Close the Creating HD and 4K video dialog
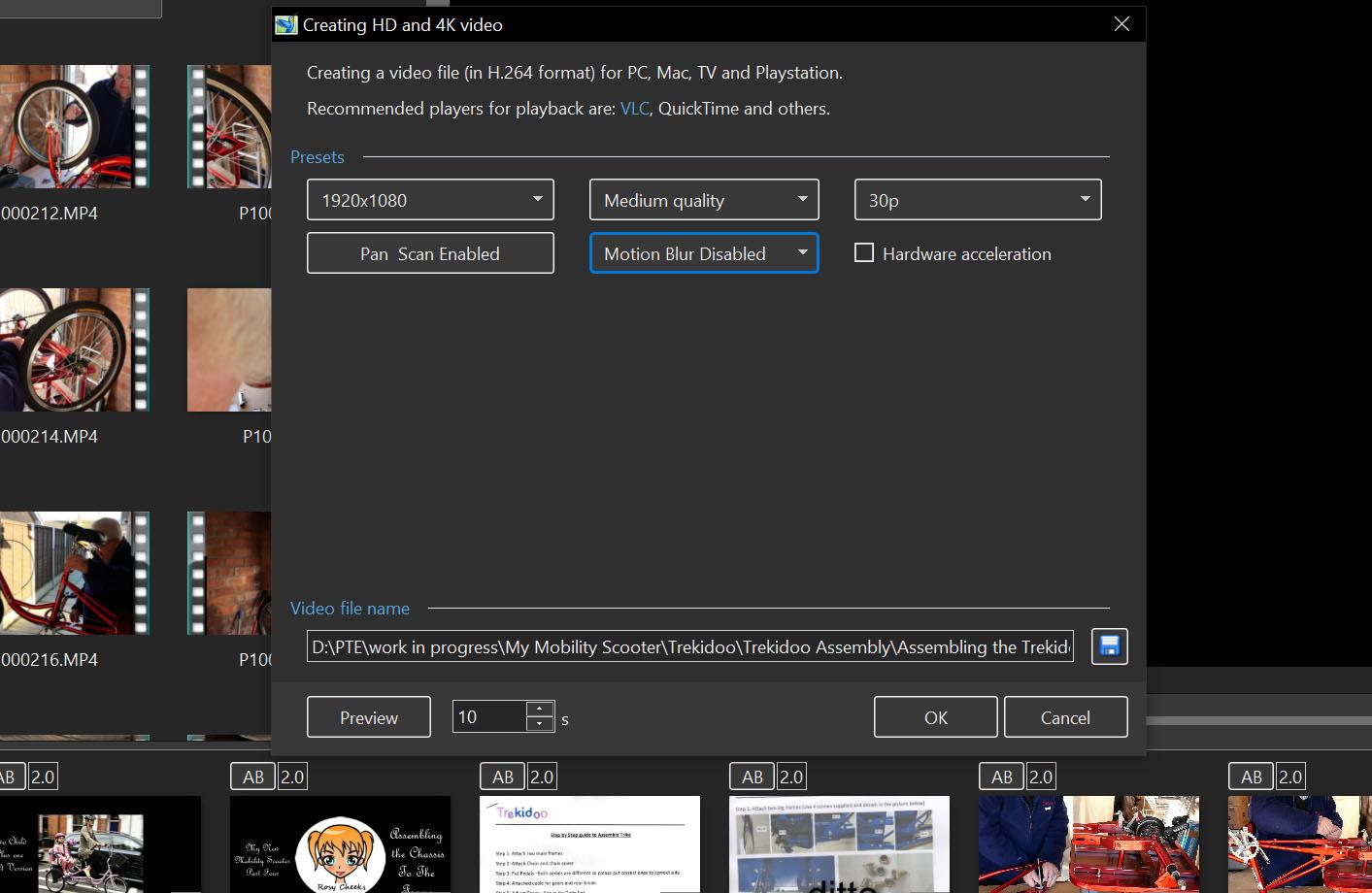 coord(1121,24)
